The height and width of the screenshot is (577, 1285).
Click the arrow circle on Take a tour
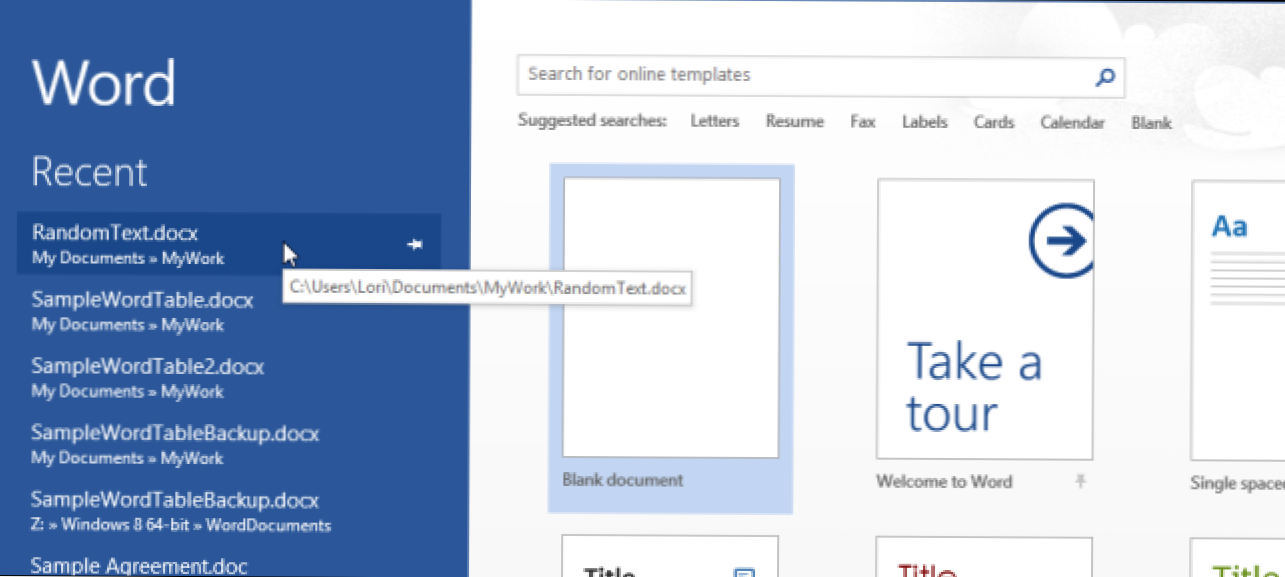[1060, 240]
